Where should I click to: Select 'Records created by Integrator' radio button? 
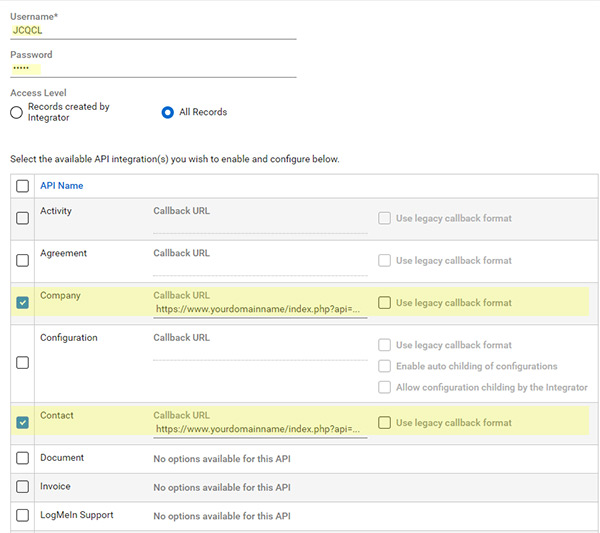(x=16, y=112)
